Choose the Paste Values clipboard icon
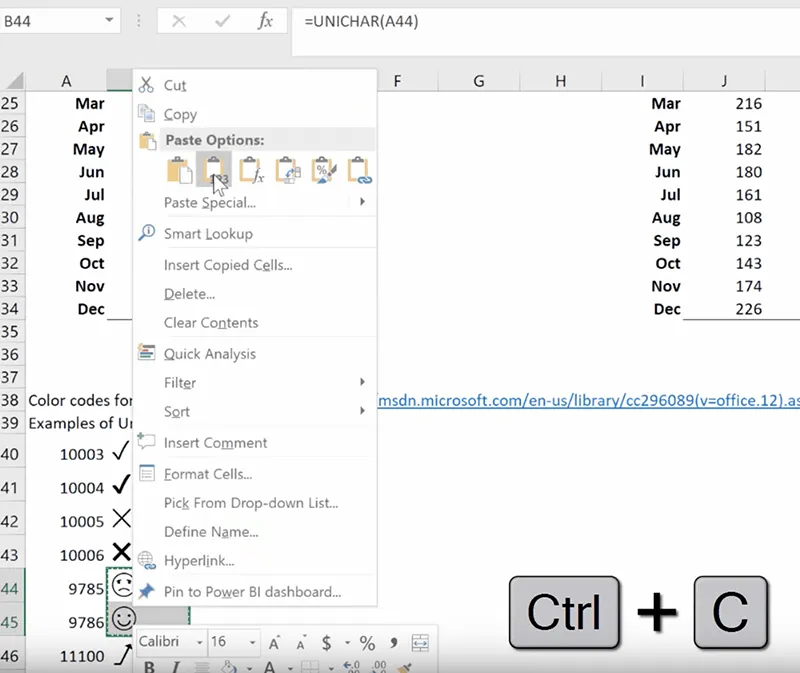Viewport: 800px width, 673px height. point(214,170)
